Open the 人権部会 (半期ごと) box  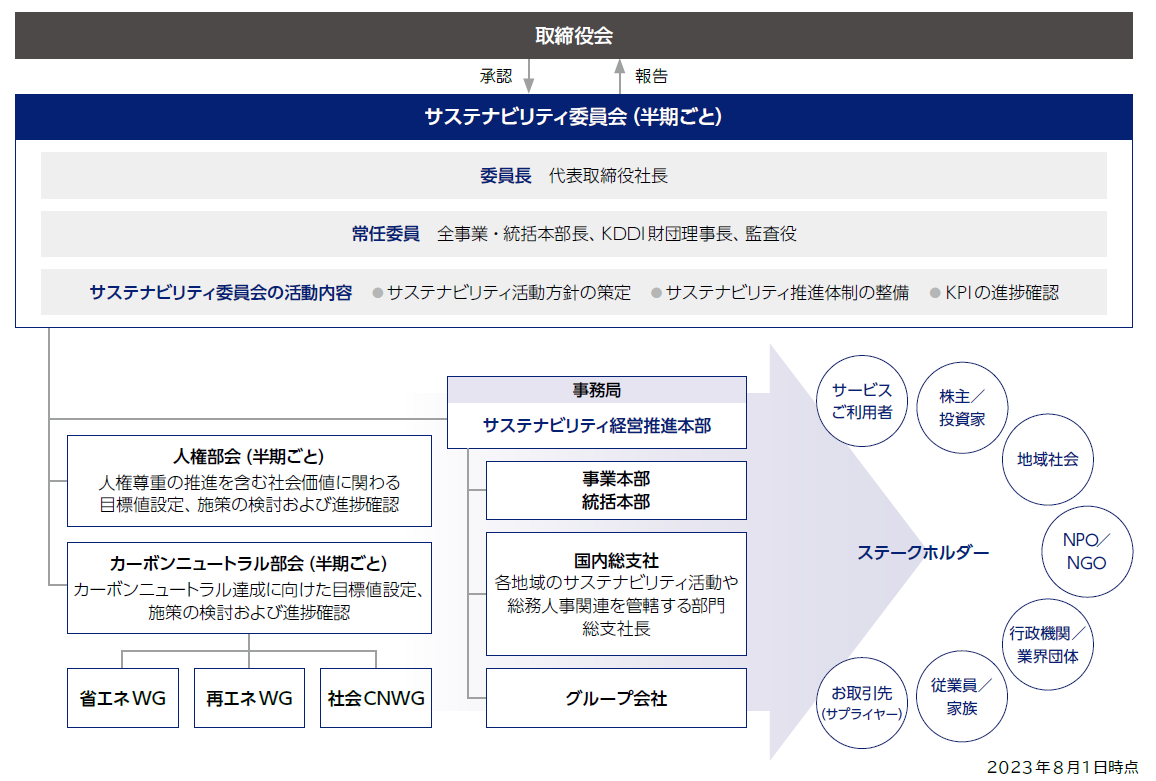click(x=249, y=480)
